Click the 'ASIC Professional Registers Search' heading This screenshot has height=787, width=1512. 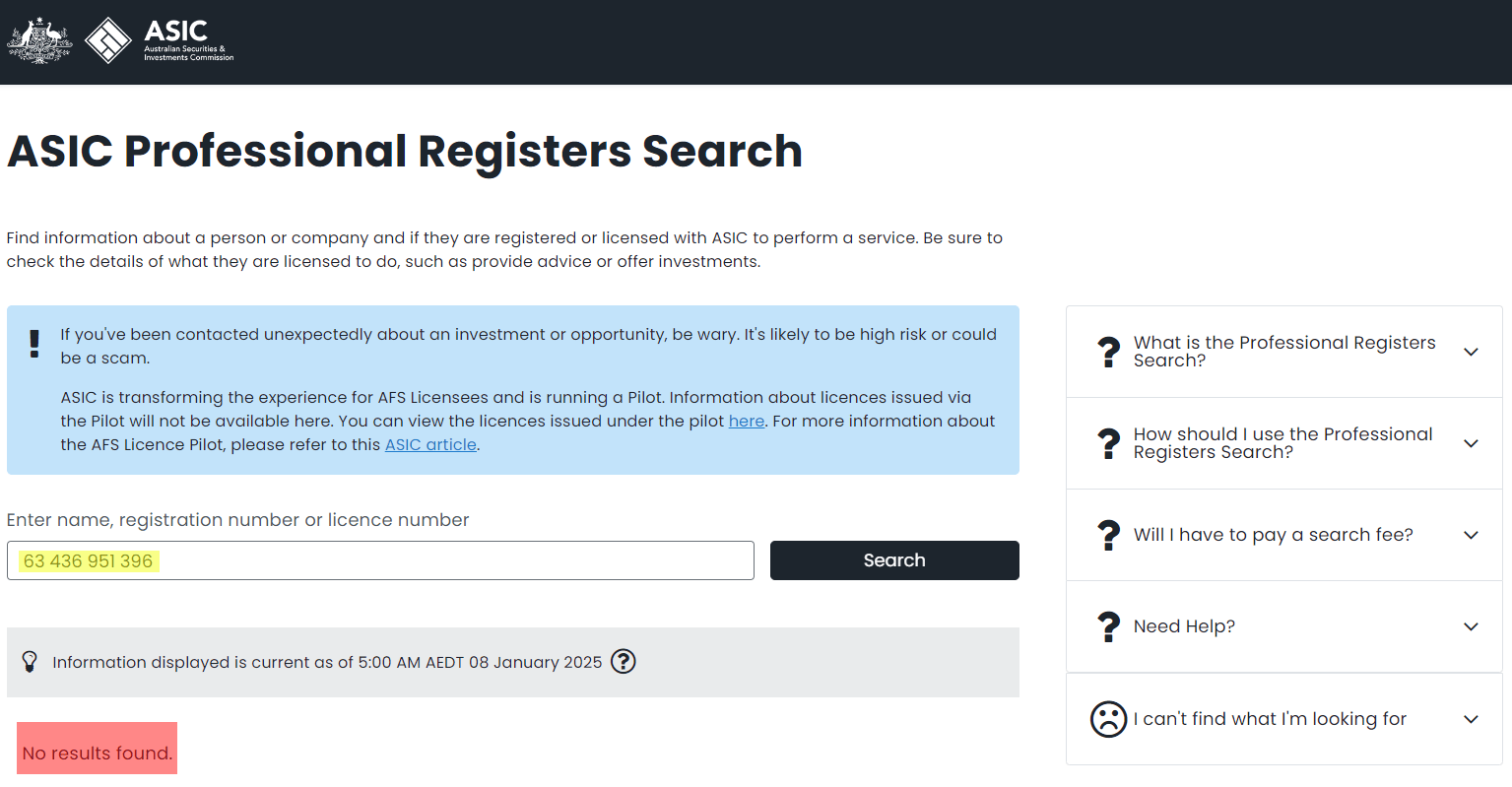pos(405,151)
